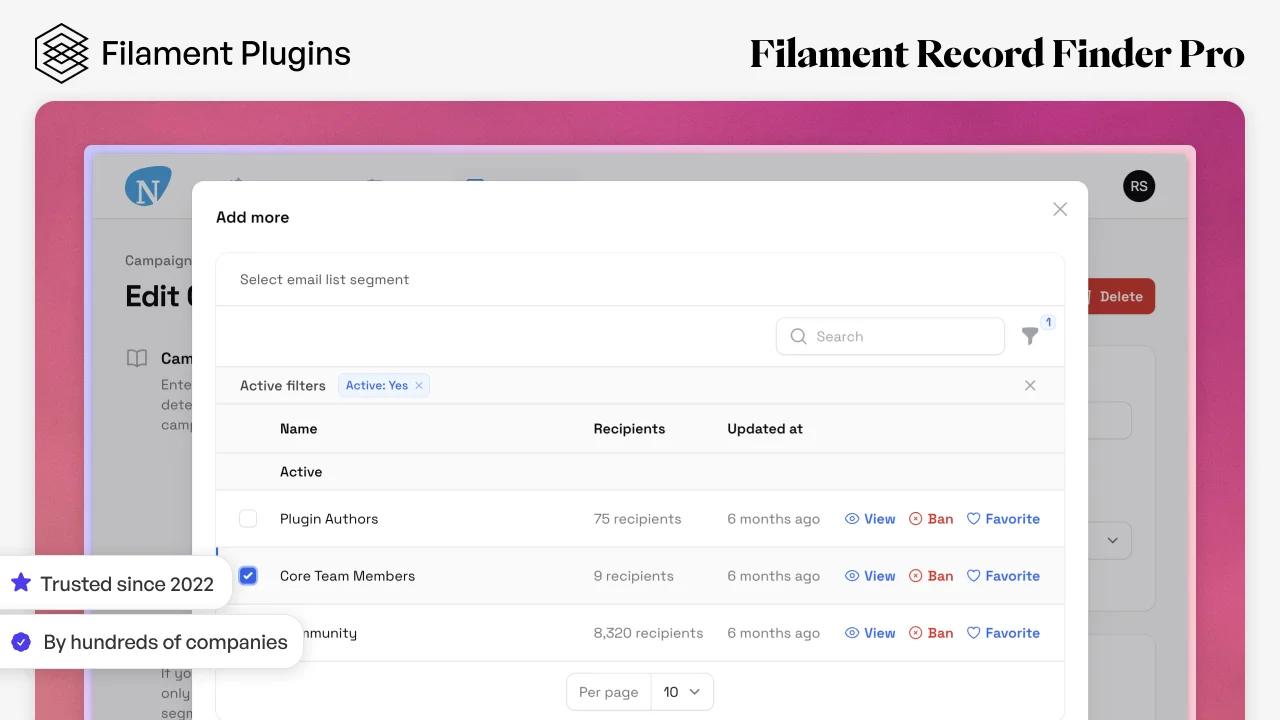Favorite the 8,320 recipients segment

1003,633
